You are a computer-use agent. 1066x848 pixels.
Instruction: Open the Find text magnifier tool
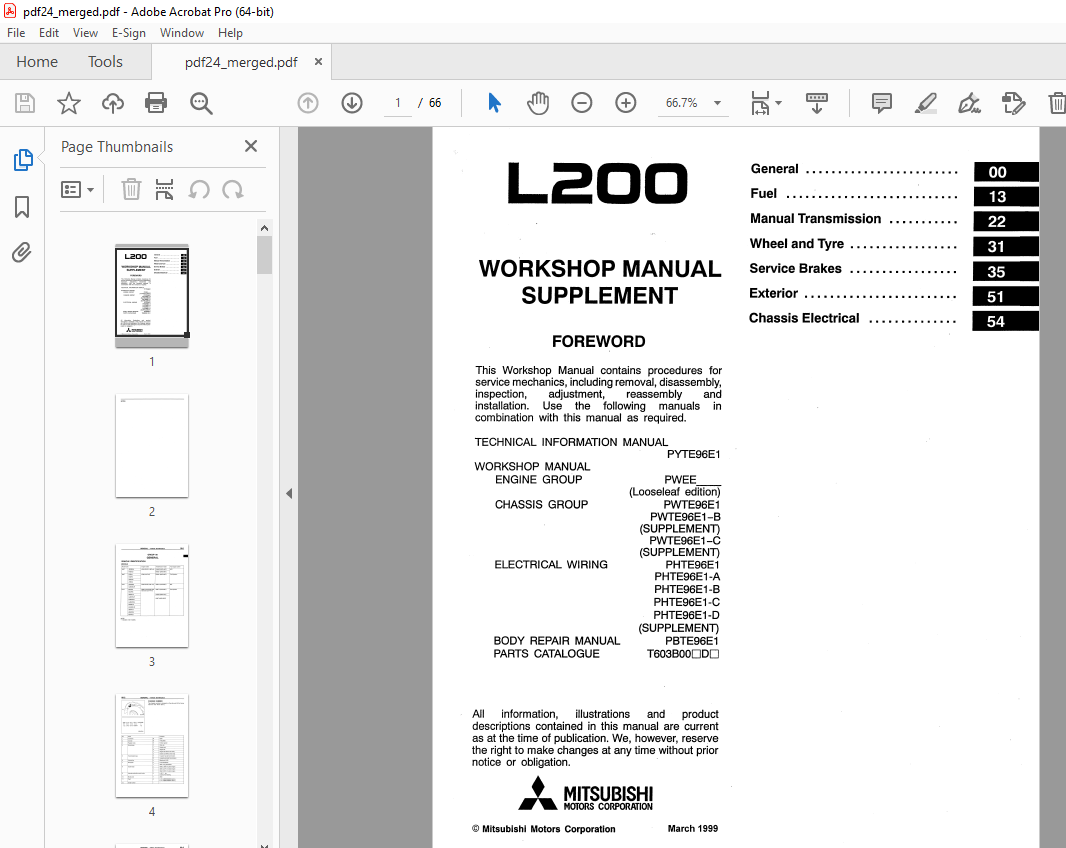[201, 103]
